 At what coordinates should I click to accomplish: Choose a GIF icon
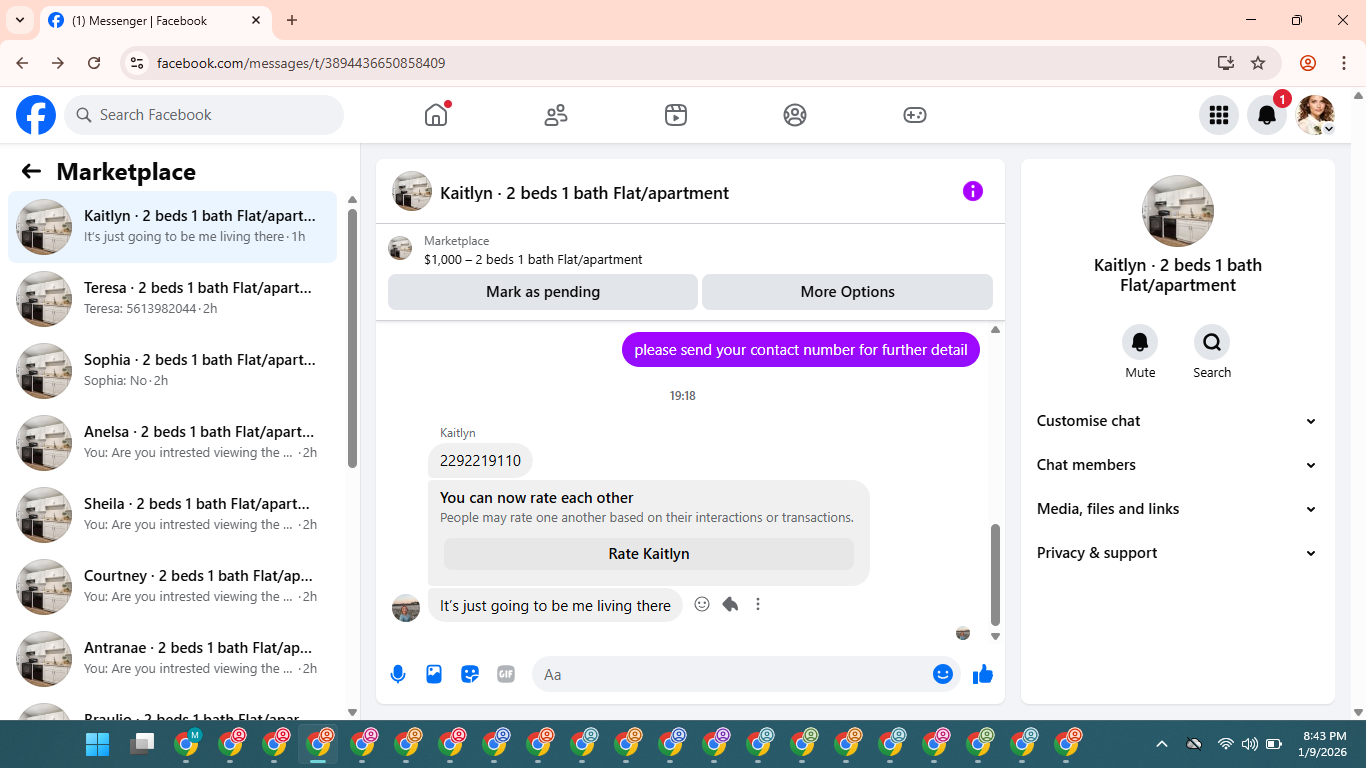click(x=506, y=674)
